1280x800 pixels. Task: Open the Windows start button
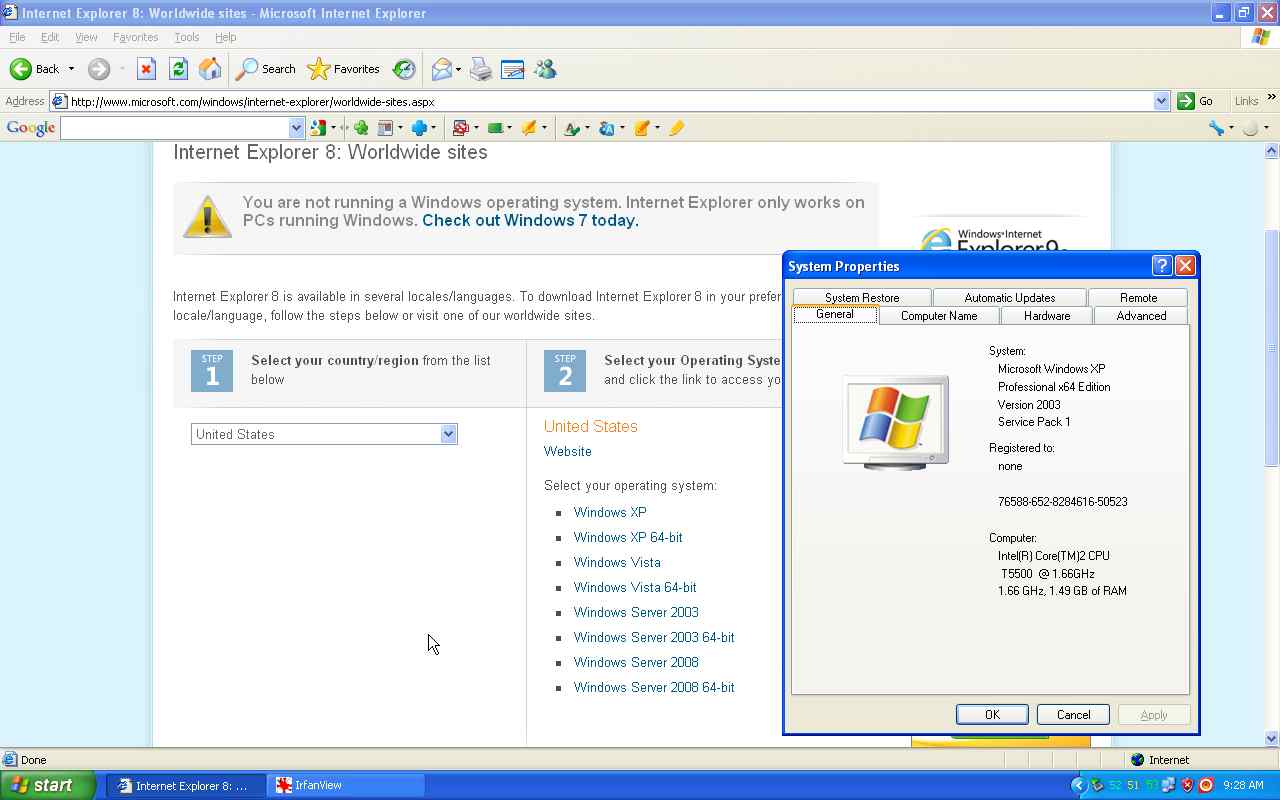point(48,785)
